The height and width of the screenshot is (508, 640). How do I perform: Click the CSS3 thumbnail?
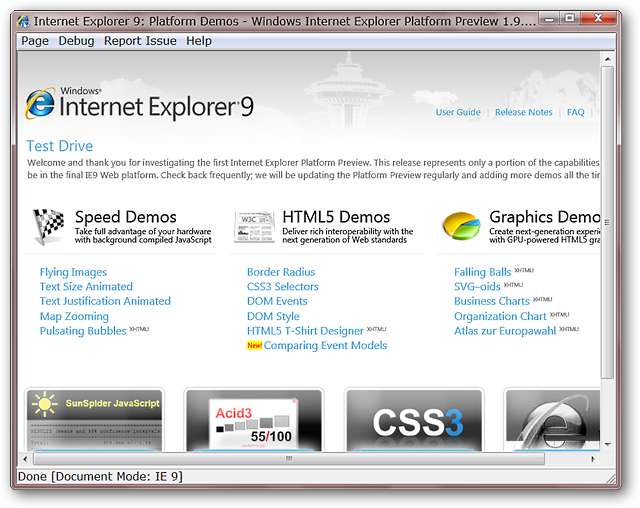click(x=414, y=420)
